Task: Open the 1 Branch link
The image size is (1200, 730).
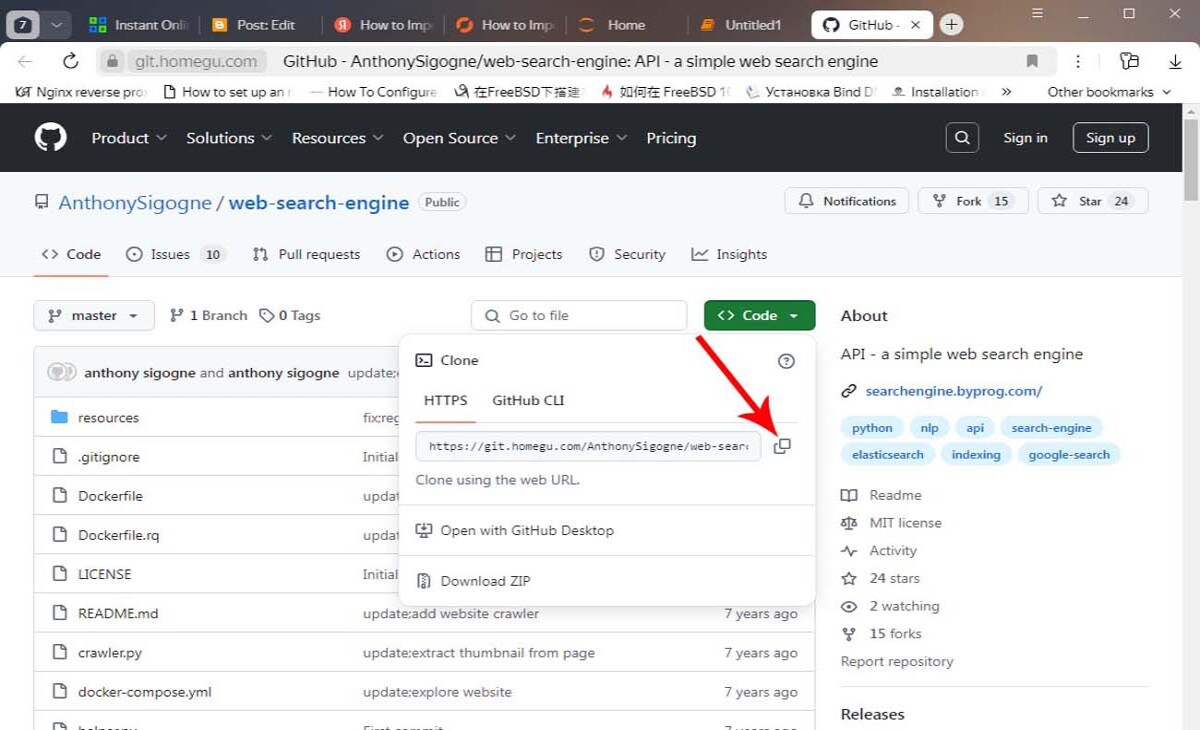Action: (208, 315)
